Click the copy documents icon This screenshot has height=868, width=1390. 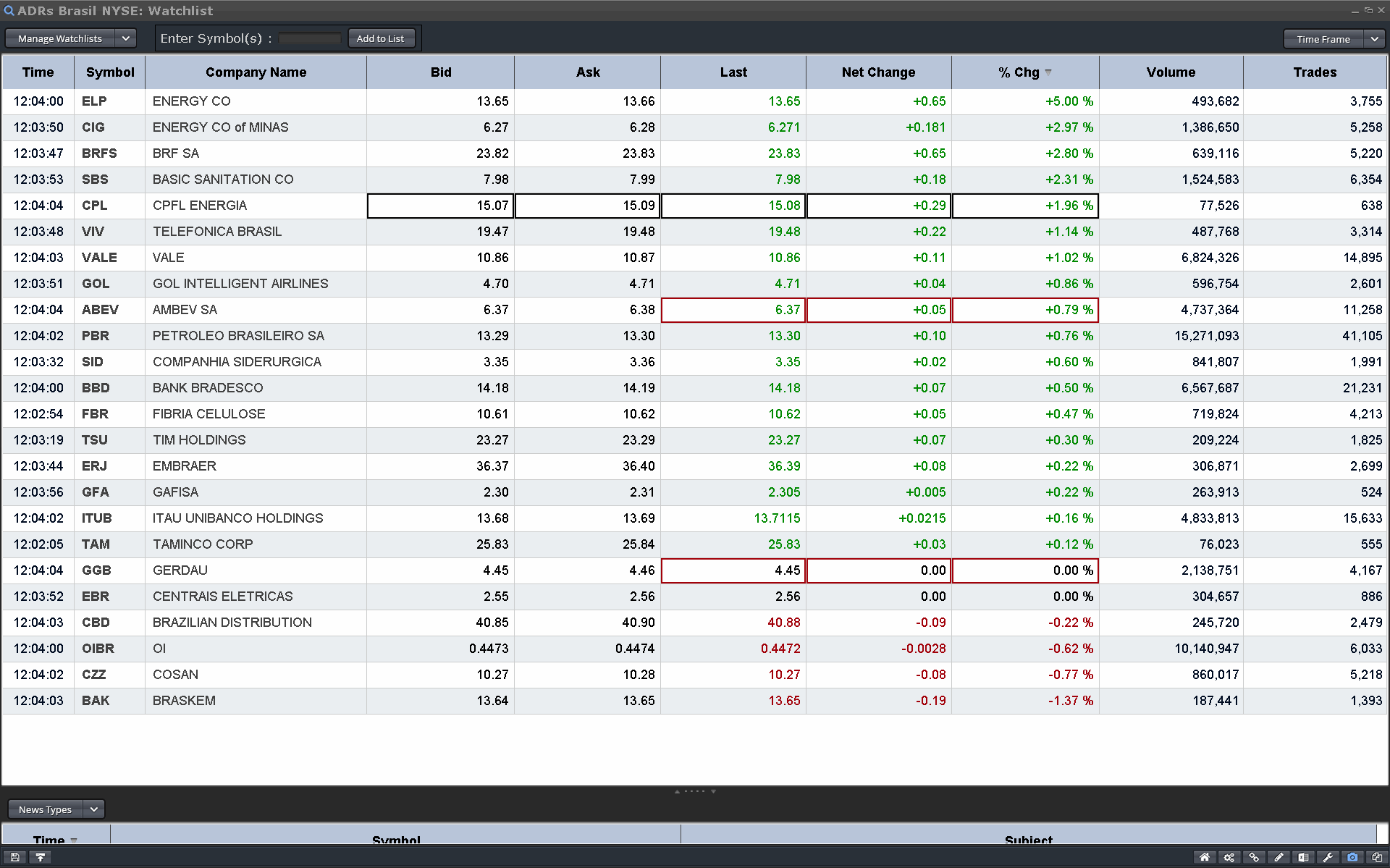[1377, 857]
